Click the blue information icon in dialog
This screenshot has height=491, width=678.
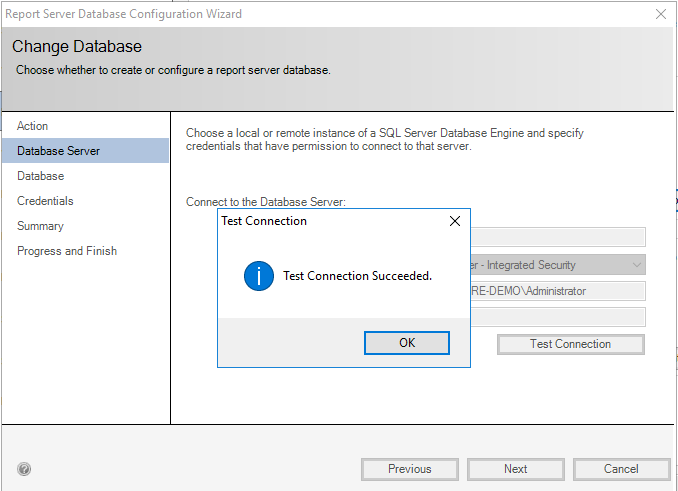coord(259,276)
